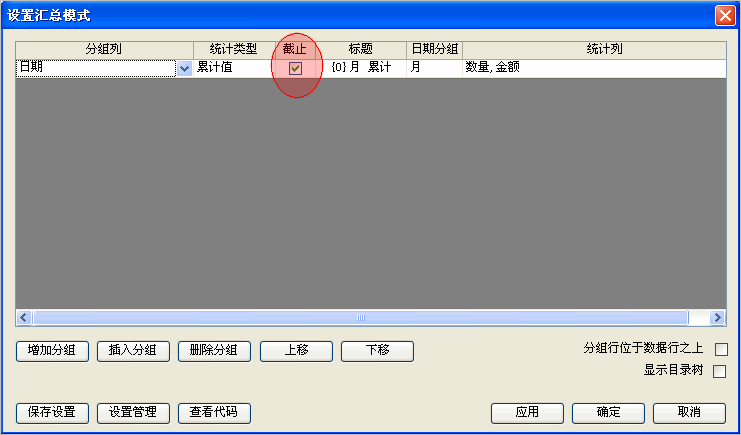Close the 设置汇总模式 dialog window
The height and width of the screenshot is (435, 741).
(724, 15)
